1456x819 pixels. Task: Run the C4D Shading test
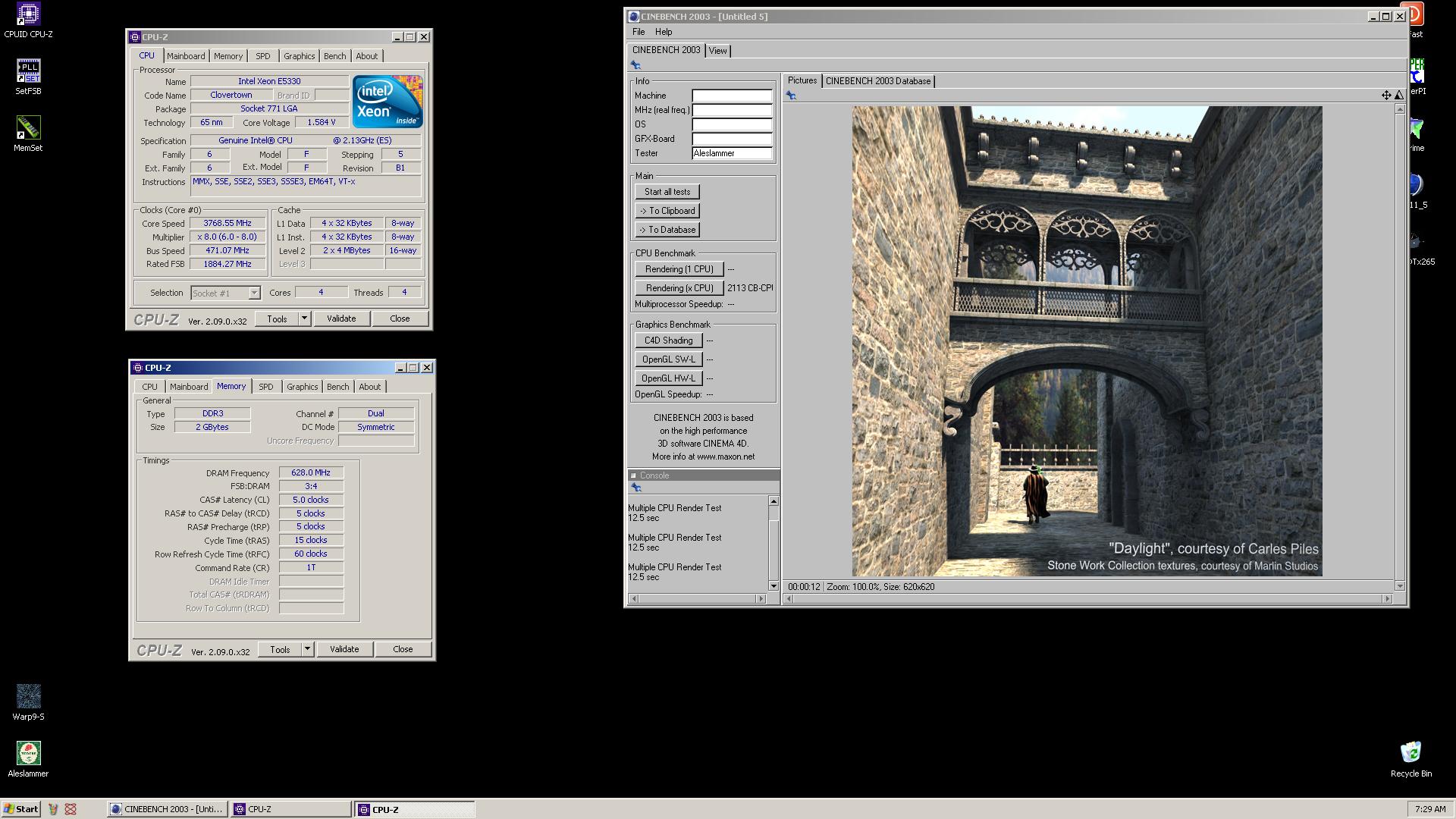[668, 340]
